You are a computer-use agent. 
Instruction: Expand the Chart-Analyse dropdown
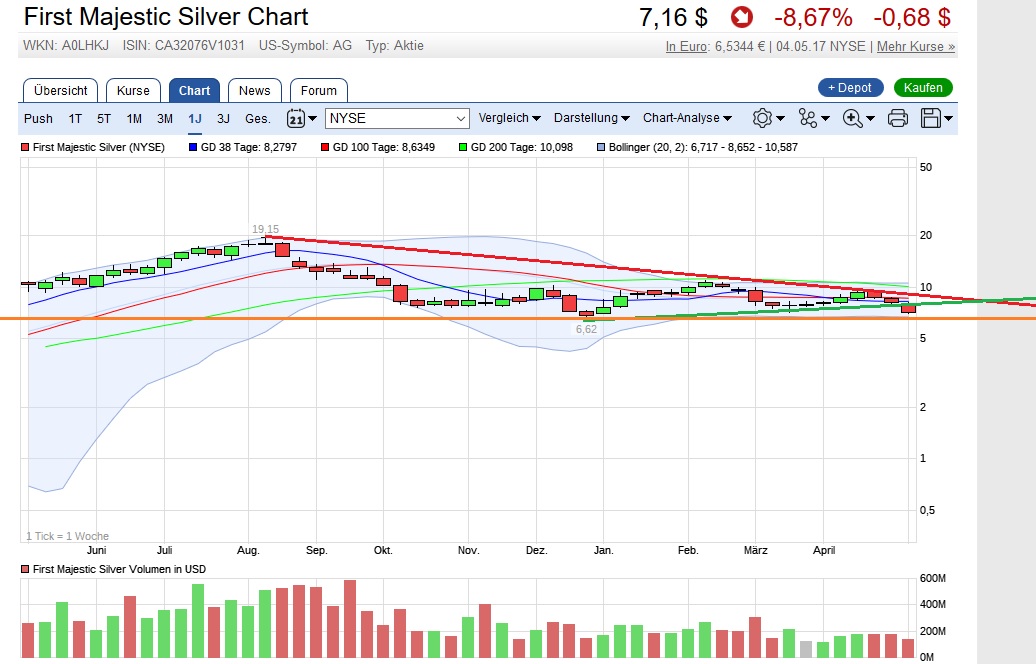[x=687, y=118]
